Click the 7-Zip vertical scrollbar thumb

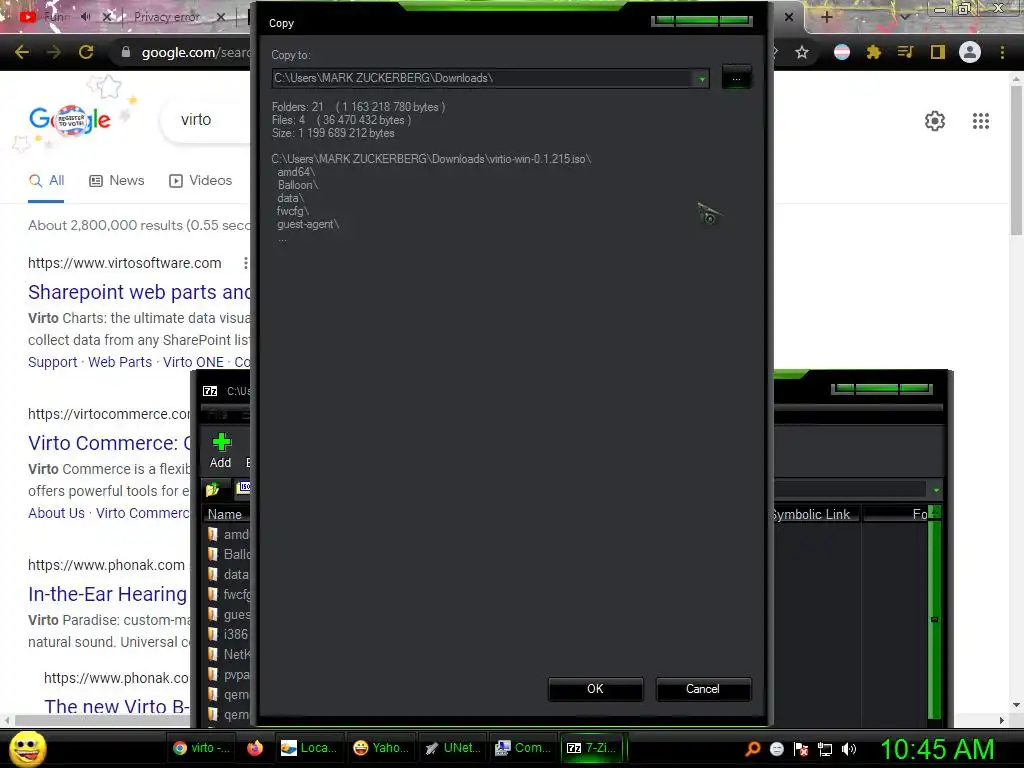click(x=935, y=618)
